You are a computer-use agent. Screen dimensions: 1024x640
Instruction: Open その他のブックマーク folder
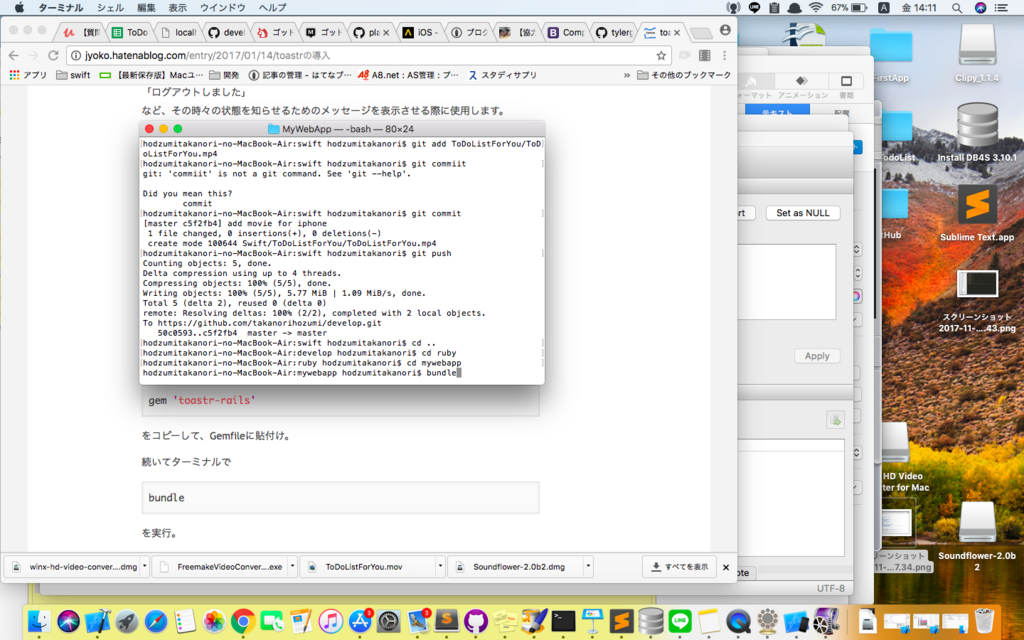coord(684,75)
